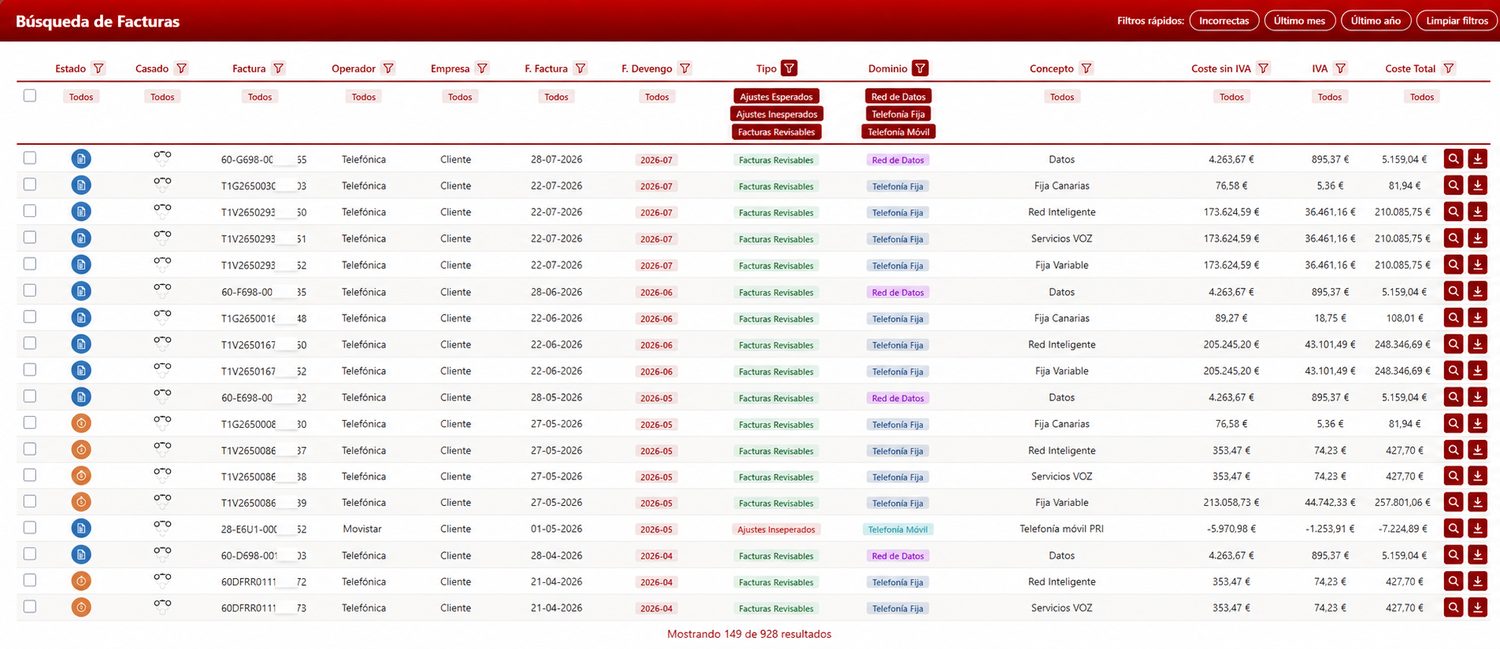This screenshot has width=1500, height=649.
Task: Apply the Incorrectas quick filter
Action: (x=1224, y=21)
